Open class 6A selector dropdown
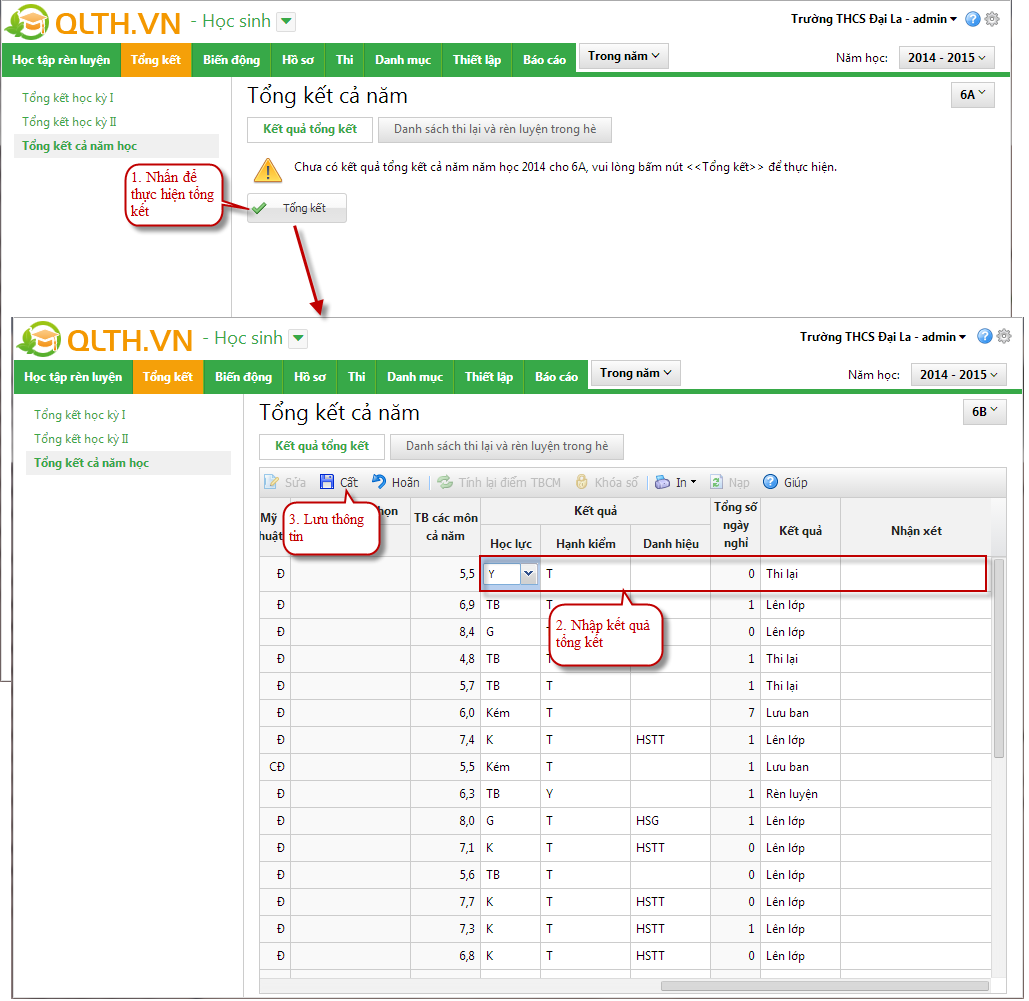The height and width of the screenshot is (1001, 1029). pyautogui.click(x=973, y=95)
